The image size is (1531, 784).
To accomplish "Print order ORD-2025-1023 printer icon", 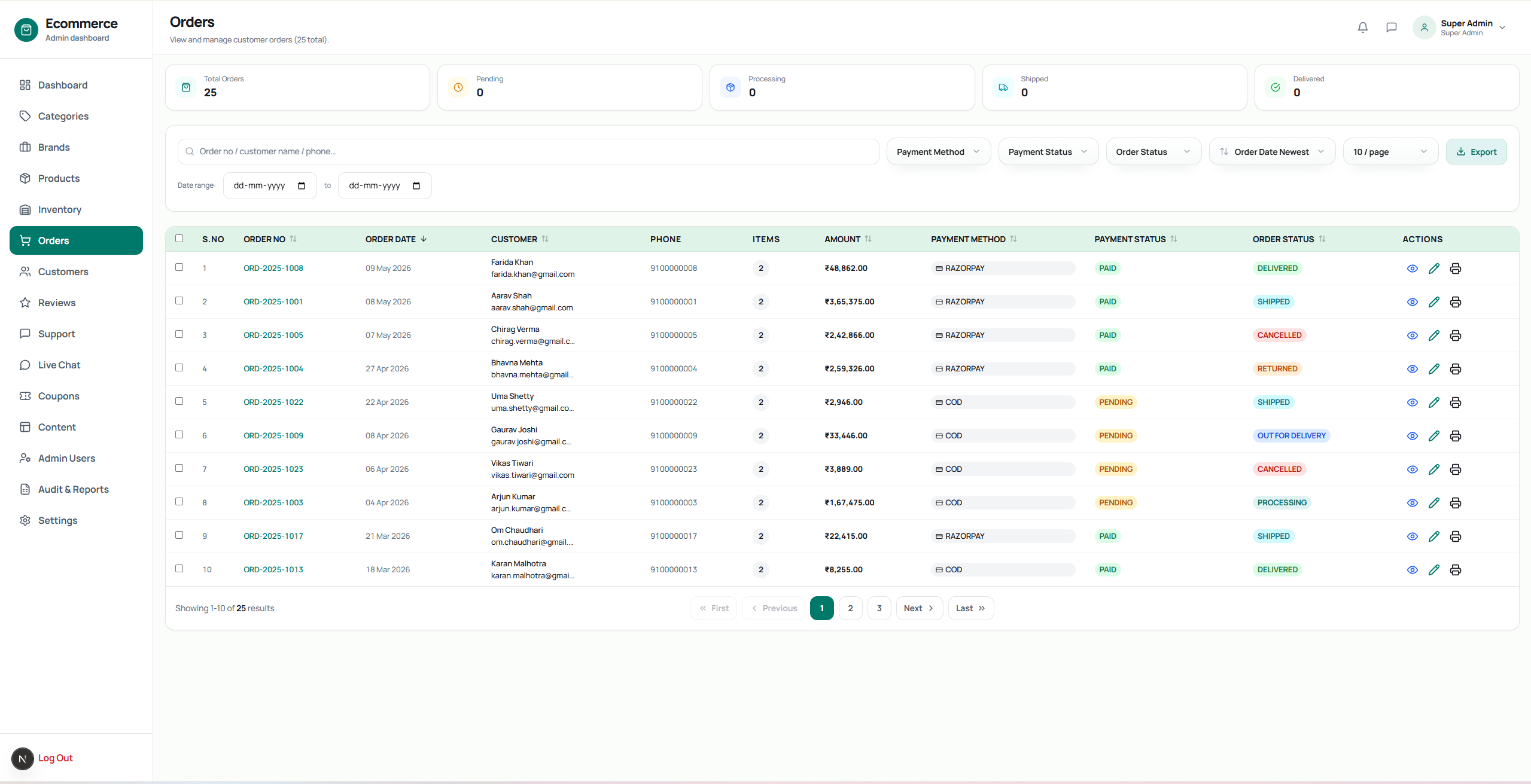I will pos(1455,469).
